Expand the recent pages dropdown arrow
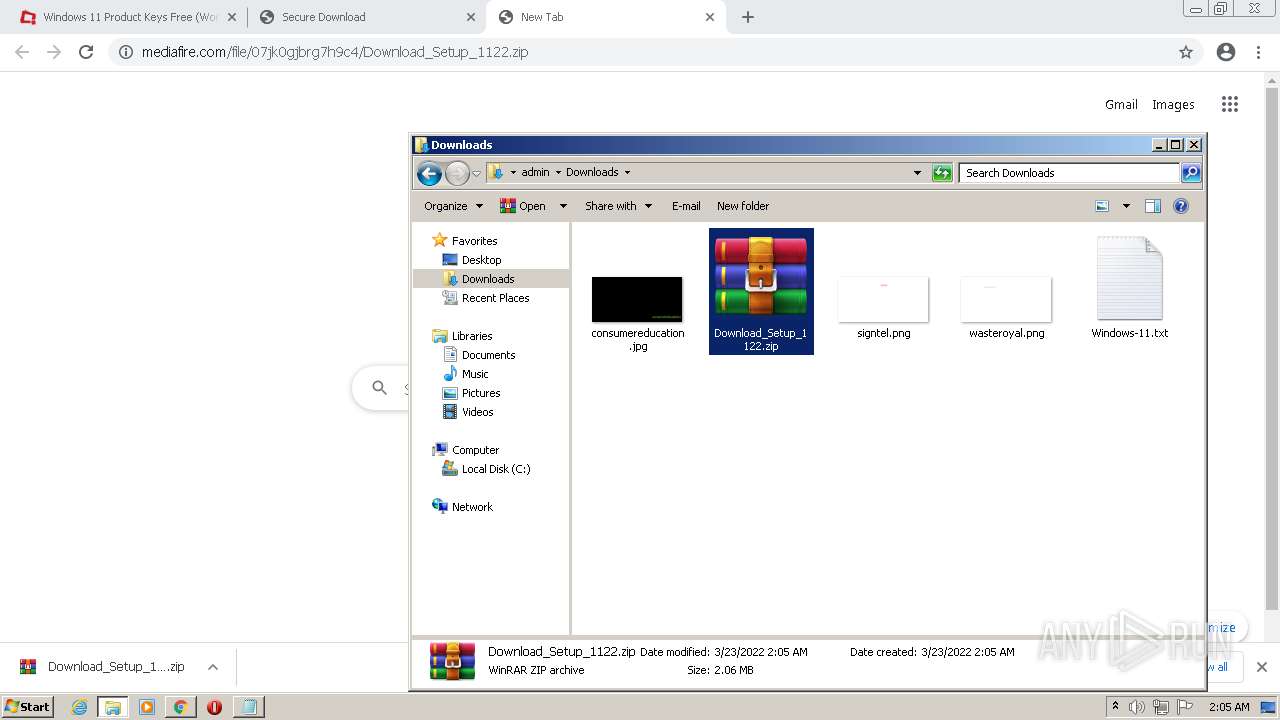 click(476, 173)
